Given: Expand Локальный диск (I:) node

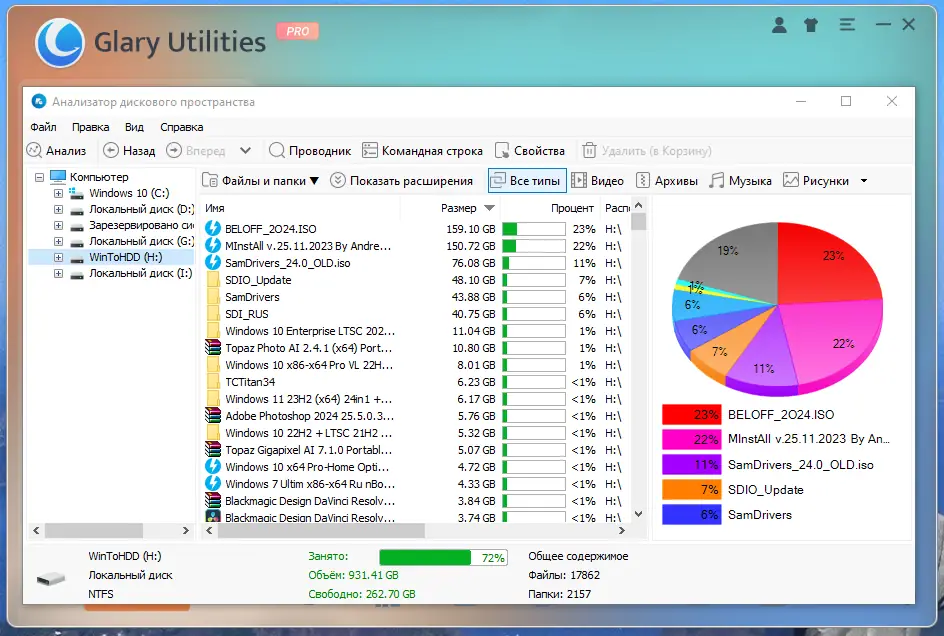Looking at the screenshot, I should [58, 273].
